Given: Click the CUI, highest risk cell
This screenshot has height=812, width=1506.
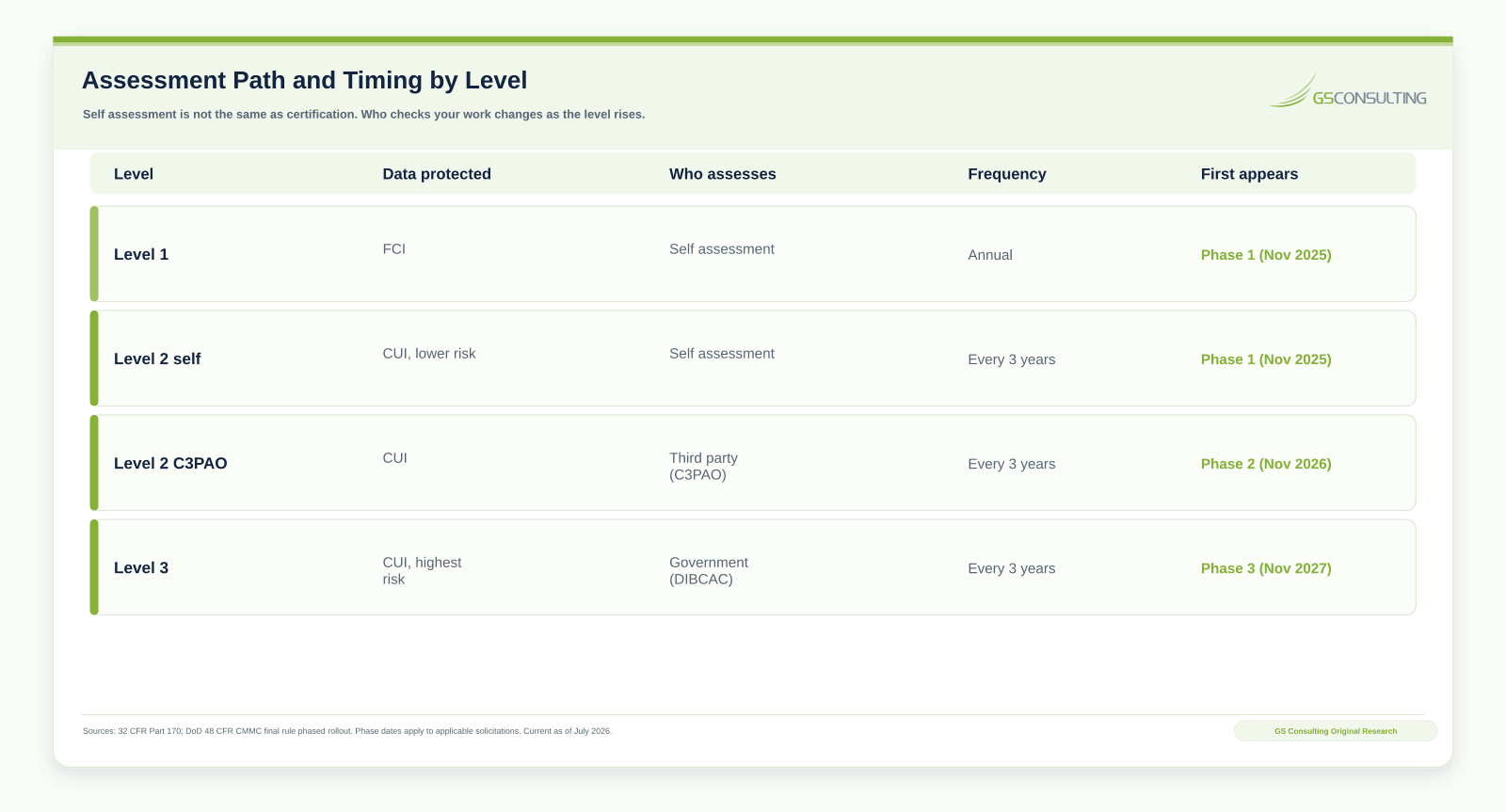Looking at the screenshot, I should [422, 570].
